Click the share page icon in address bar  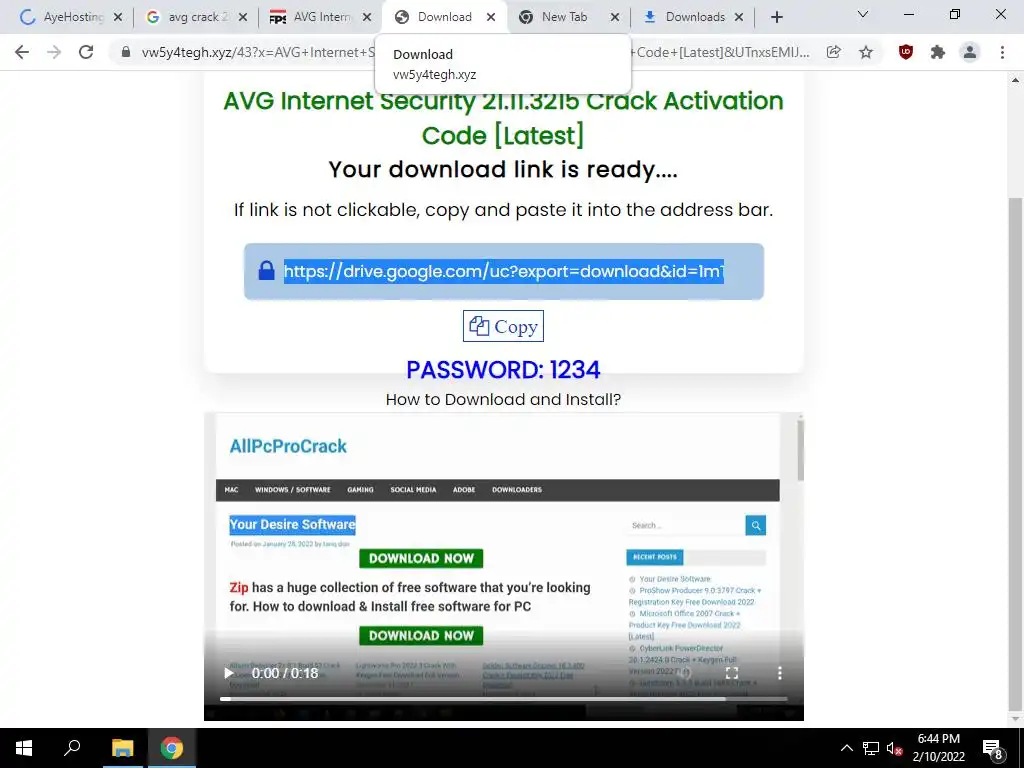pos(833,52)
